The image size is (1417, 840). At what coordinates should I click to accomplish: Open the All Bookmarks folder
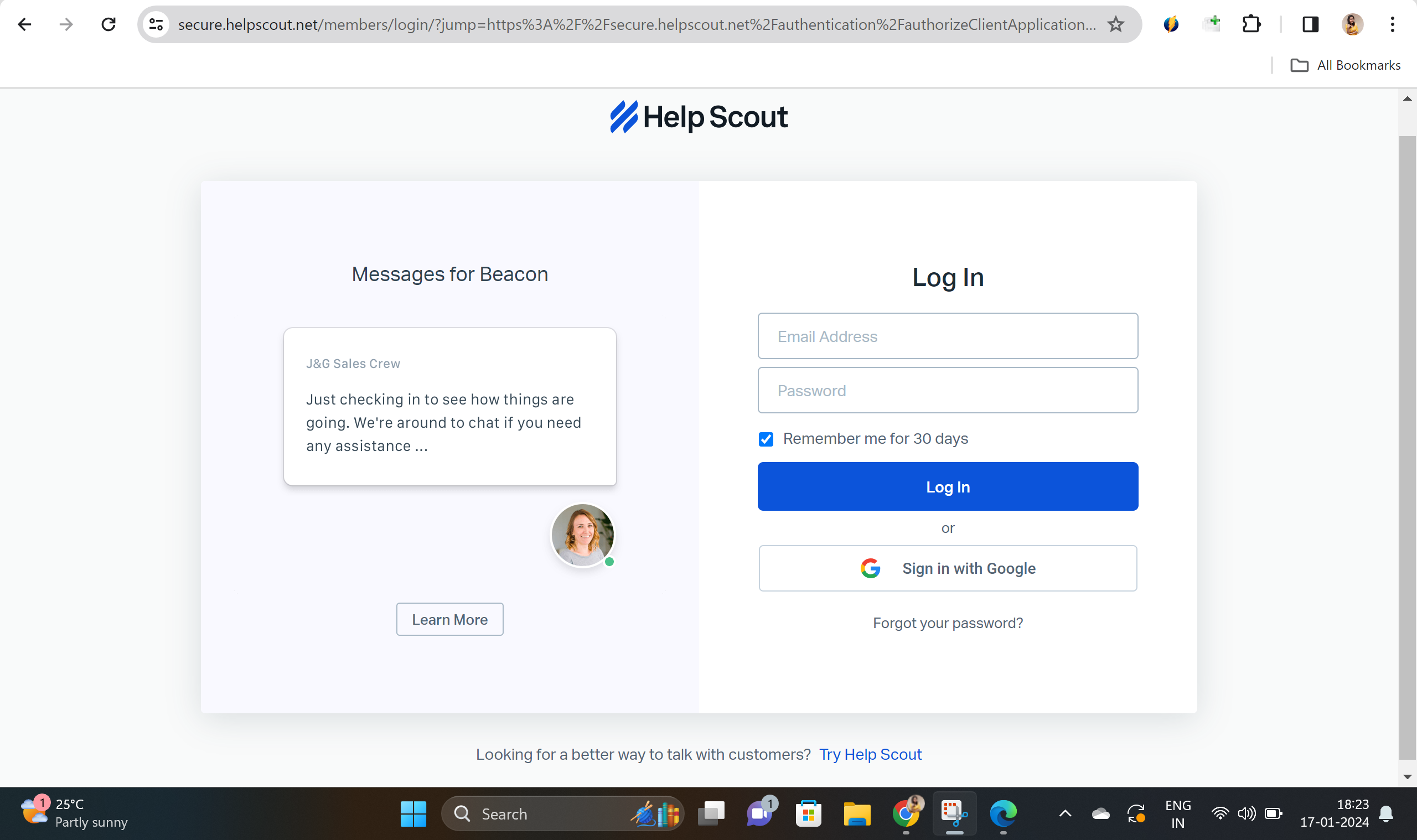[1345, 65]
